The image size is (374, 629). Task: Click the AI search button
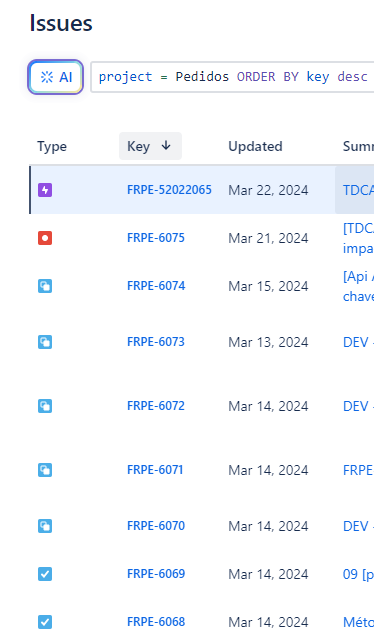[55, 77]
